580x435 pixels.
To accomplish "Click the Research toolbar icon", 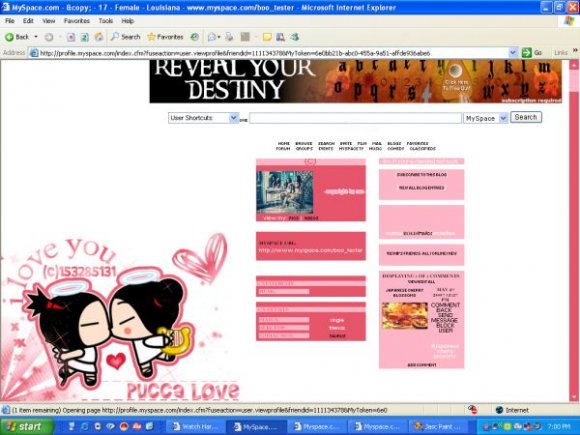I will tap(281, 37).
